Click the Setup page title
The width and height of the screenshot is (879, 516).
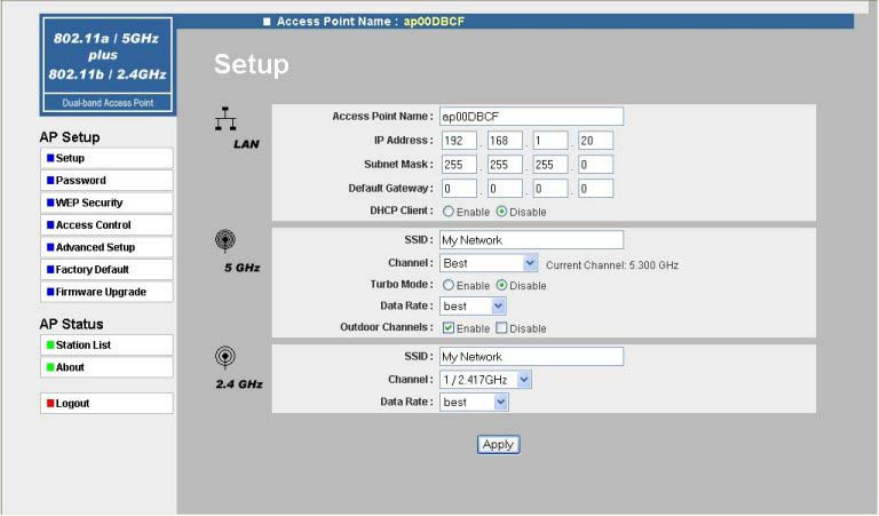pos(251,64)
